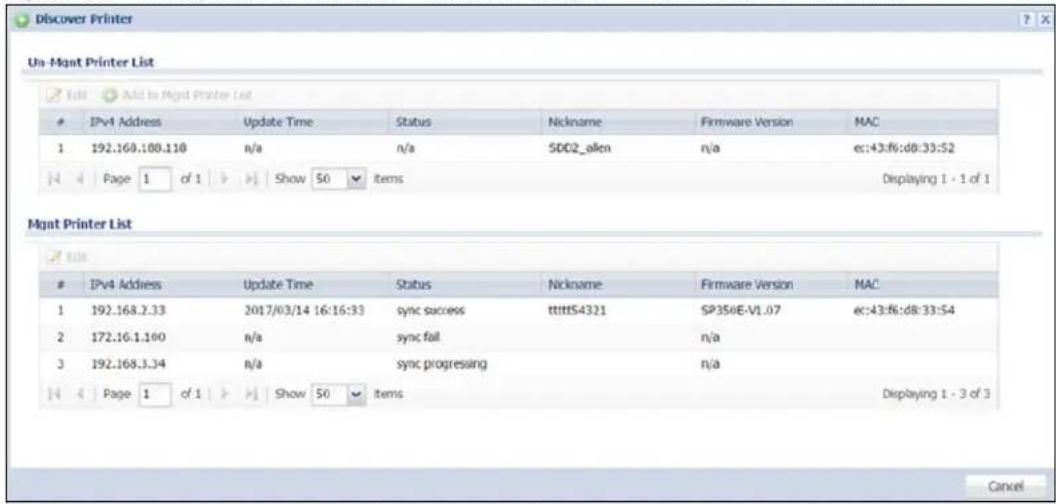The width and height of the screenshot is (1056, 504).
Task: Close the Discover Printer dialog
Action: [1044, 19]
